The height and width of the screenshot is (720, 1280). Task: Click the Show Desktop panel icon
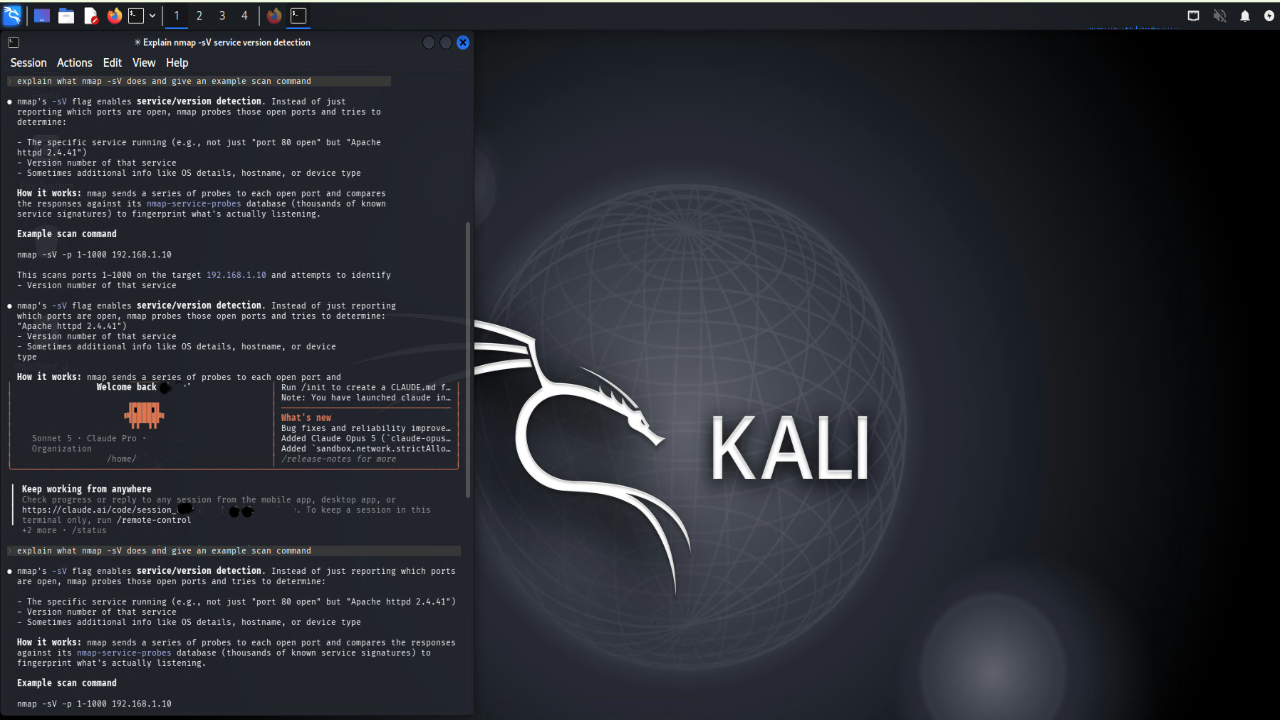click(42, 16)
